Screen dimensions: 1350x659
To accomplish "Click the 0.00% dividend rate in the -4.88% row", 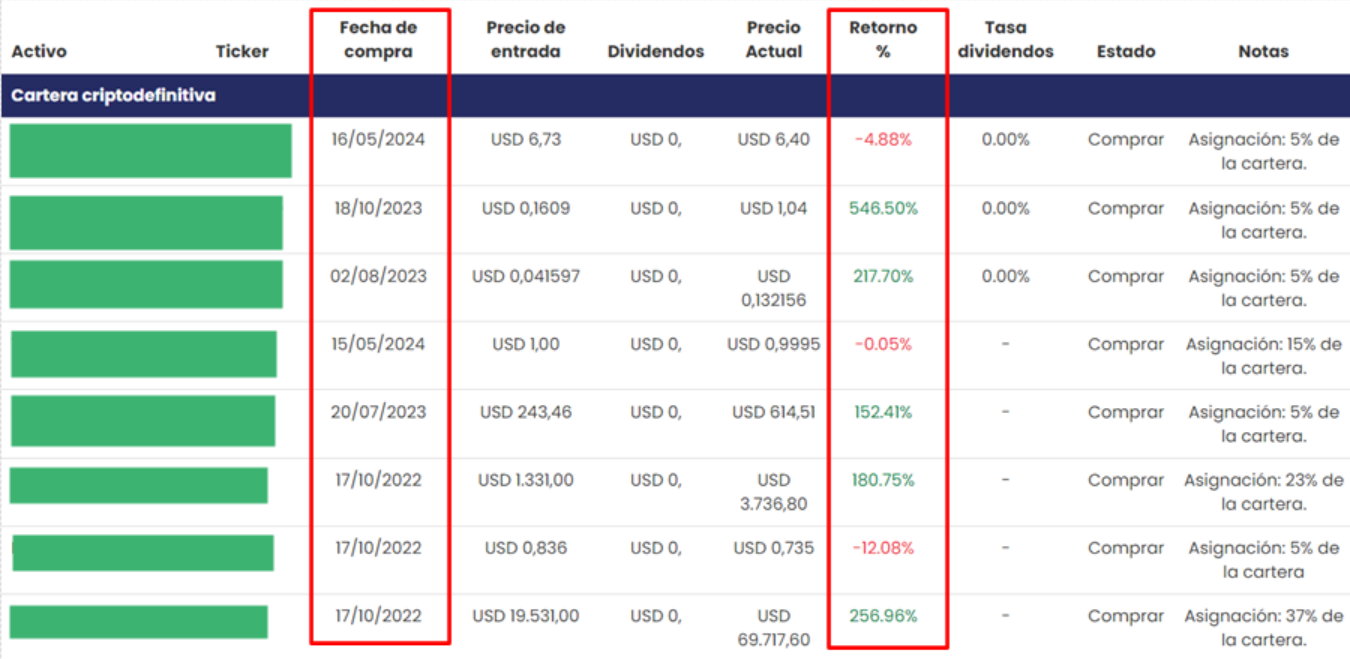I will tap(1005, 140).
